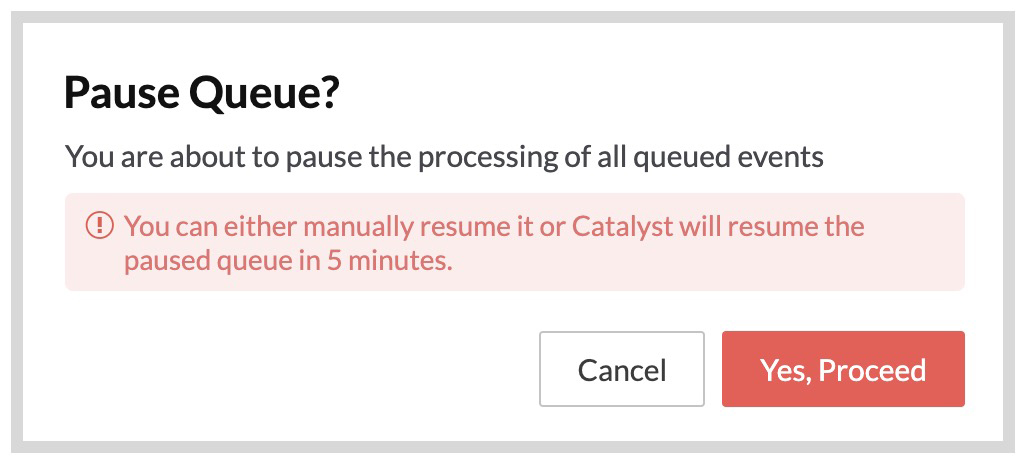Image resolution: width=1026 pixels, height=464 pixels.
Task: Click the text "paused queue in 5 minutes."
Action: (287, 262)
